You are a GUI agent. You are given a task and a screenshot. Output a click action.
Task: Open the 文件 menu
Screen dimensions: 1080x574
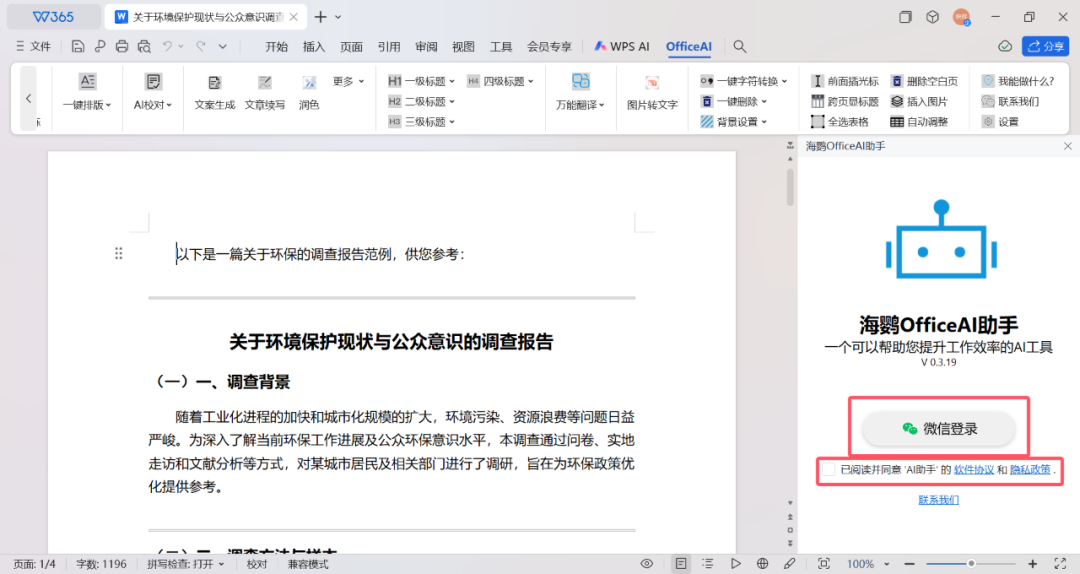tap(34, 46)
